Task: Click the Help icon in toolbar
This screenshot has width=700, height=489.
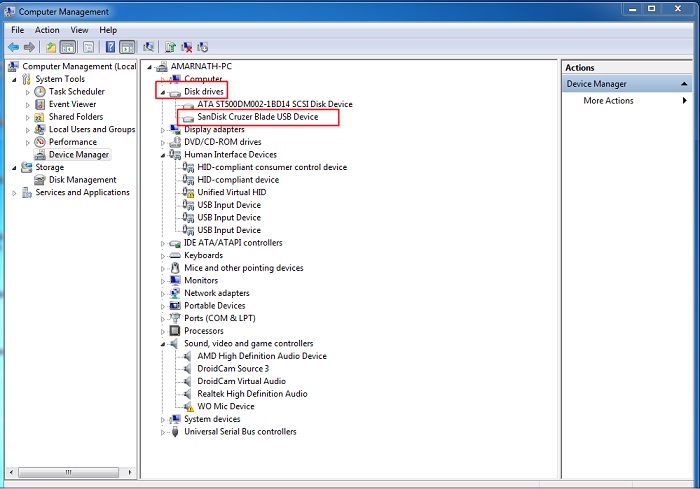Action: (110, 47)
